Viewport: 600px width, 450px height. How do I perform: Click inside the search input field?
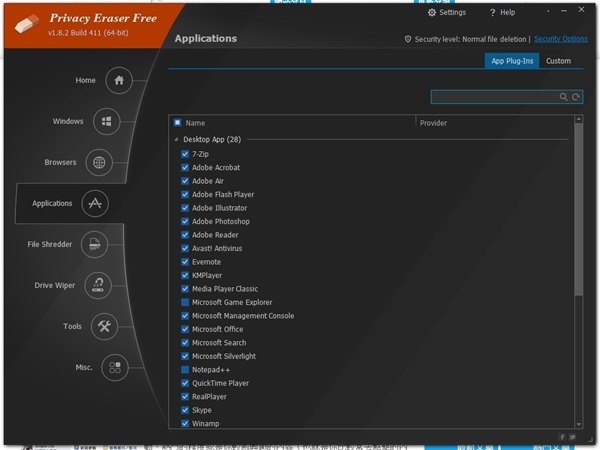pyautogui.click(x=494, y=97)
